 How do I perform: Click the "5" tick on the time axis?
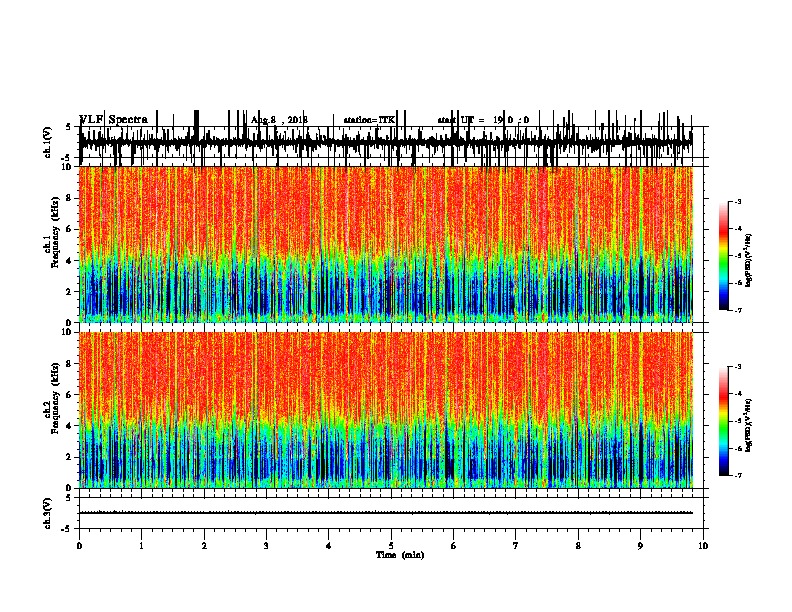coord(391,546)
